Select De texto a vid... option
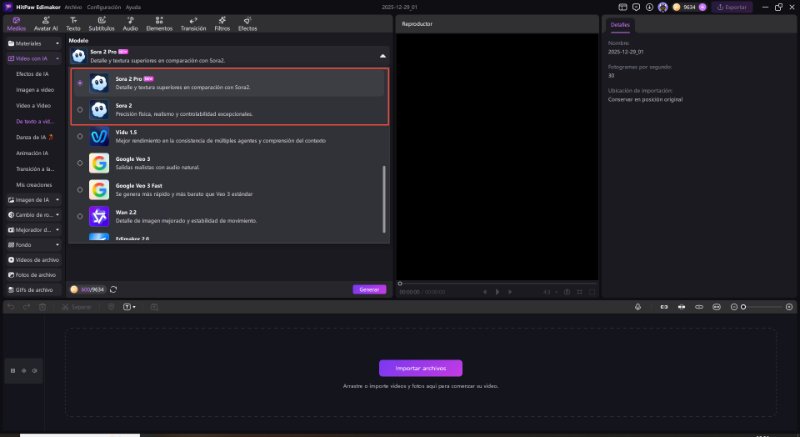This screenshot has height=437, width=800. pyautogui.click(x=35, y=121)
